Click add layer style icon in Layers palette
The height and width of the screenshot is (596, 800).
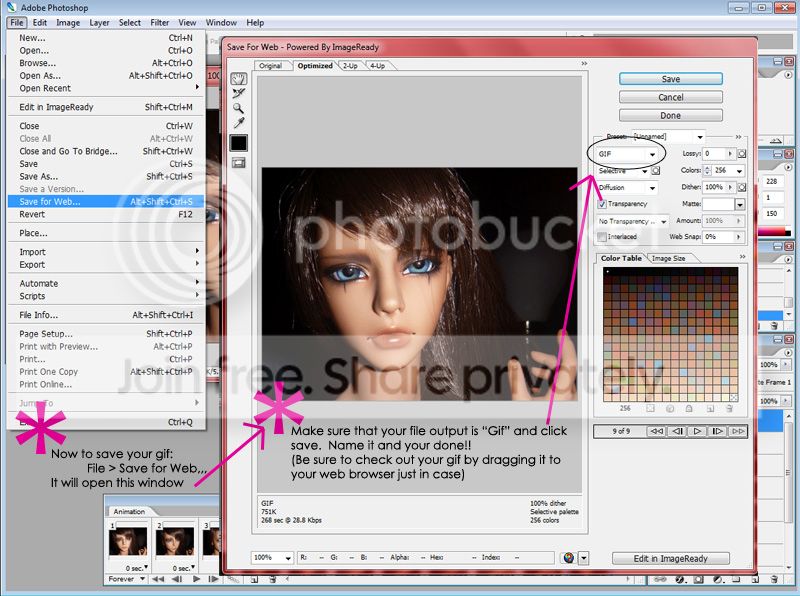click(680, 579)
